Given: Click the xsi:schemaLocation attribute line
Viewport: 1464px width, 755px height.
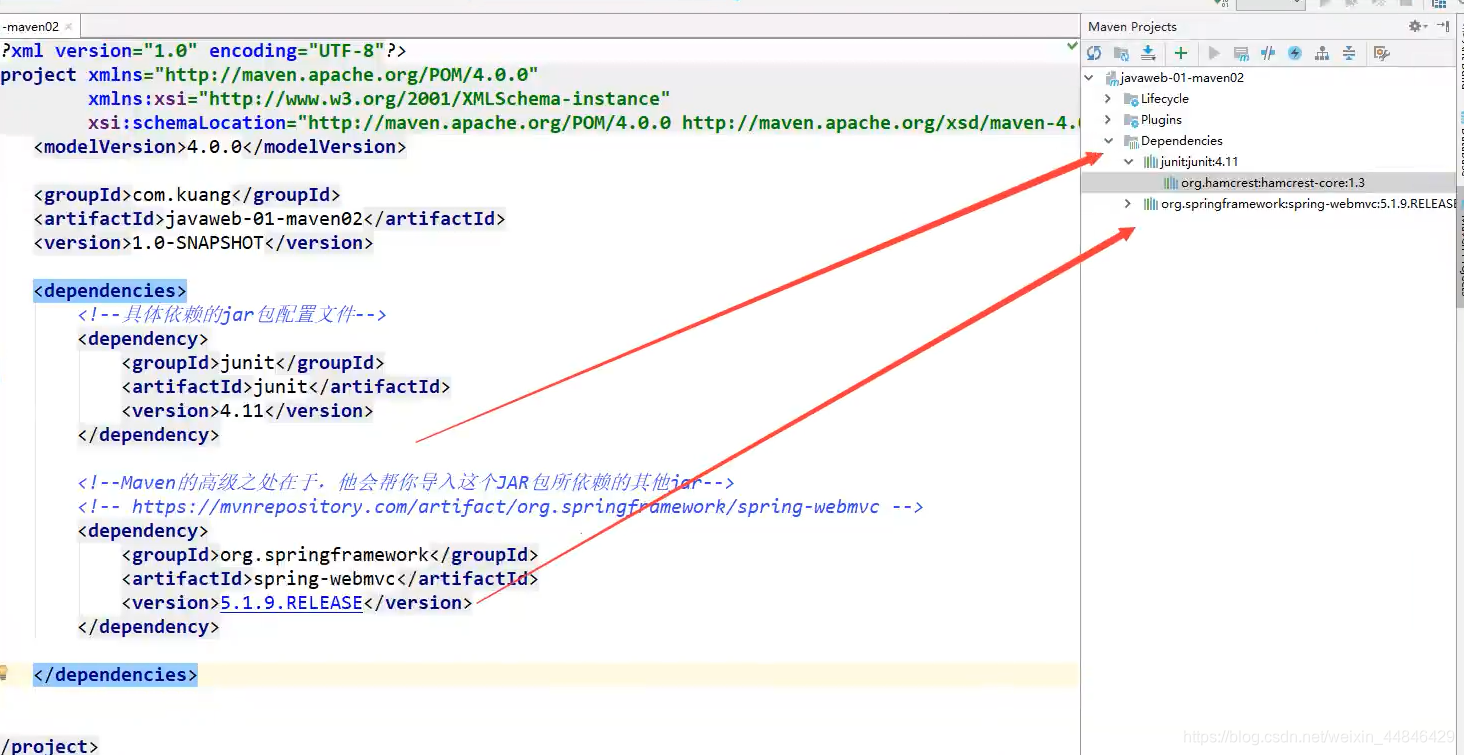Looking at the screenshot, I should (583, 123).
